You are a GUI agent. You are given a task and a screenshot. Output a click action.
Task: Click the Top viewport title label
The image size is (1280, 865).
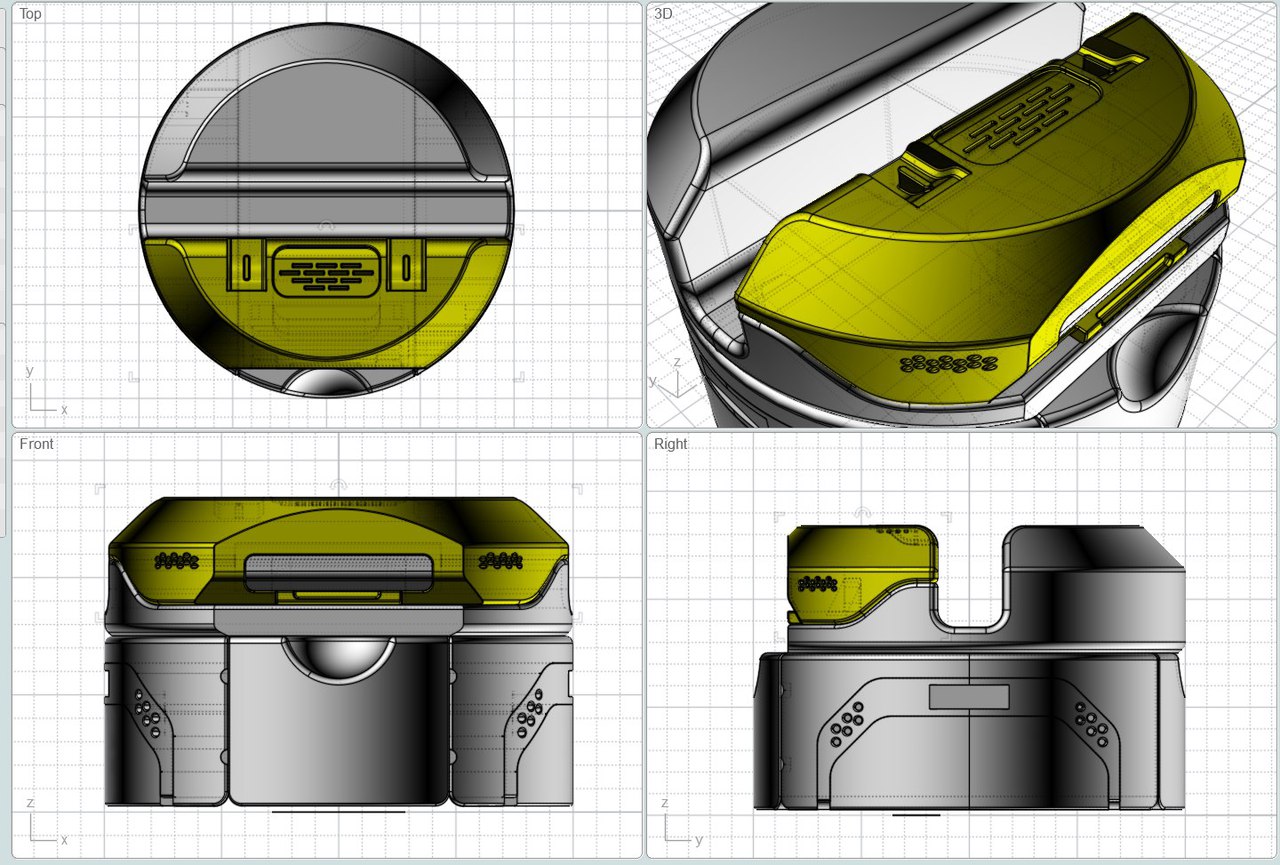pyautogui.click(x=31, y=14)
